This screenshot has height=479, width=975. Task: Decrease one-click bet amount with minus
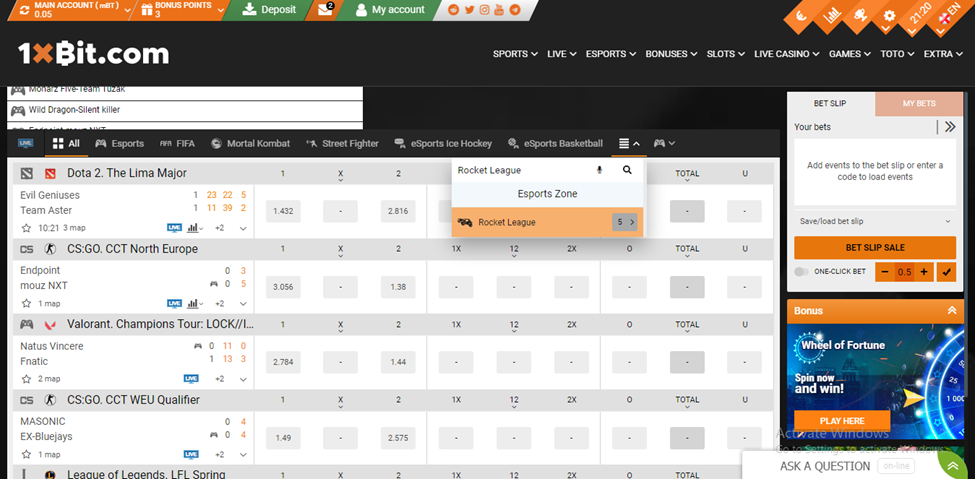point(884,272)
